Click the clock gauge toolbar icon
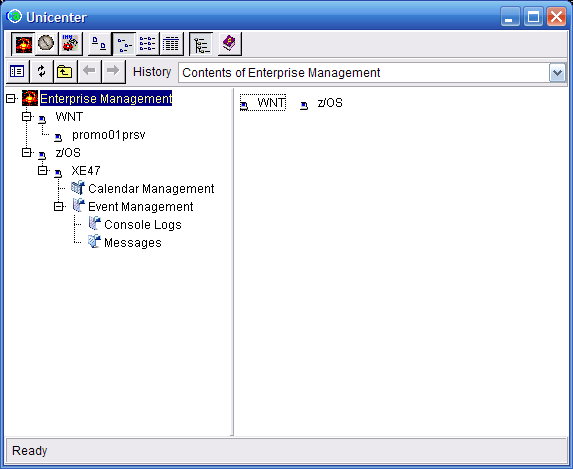This screenshot has height=469, width=573. click(x=46, y=44)
